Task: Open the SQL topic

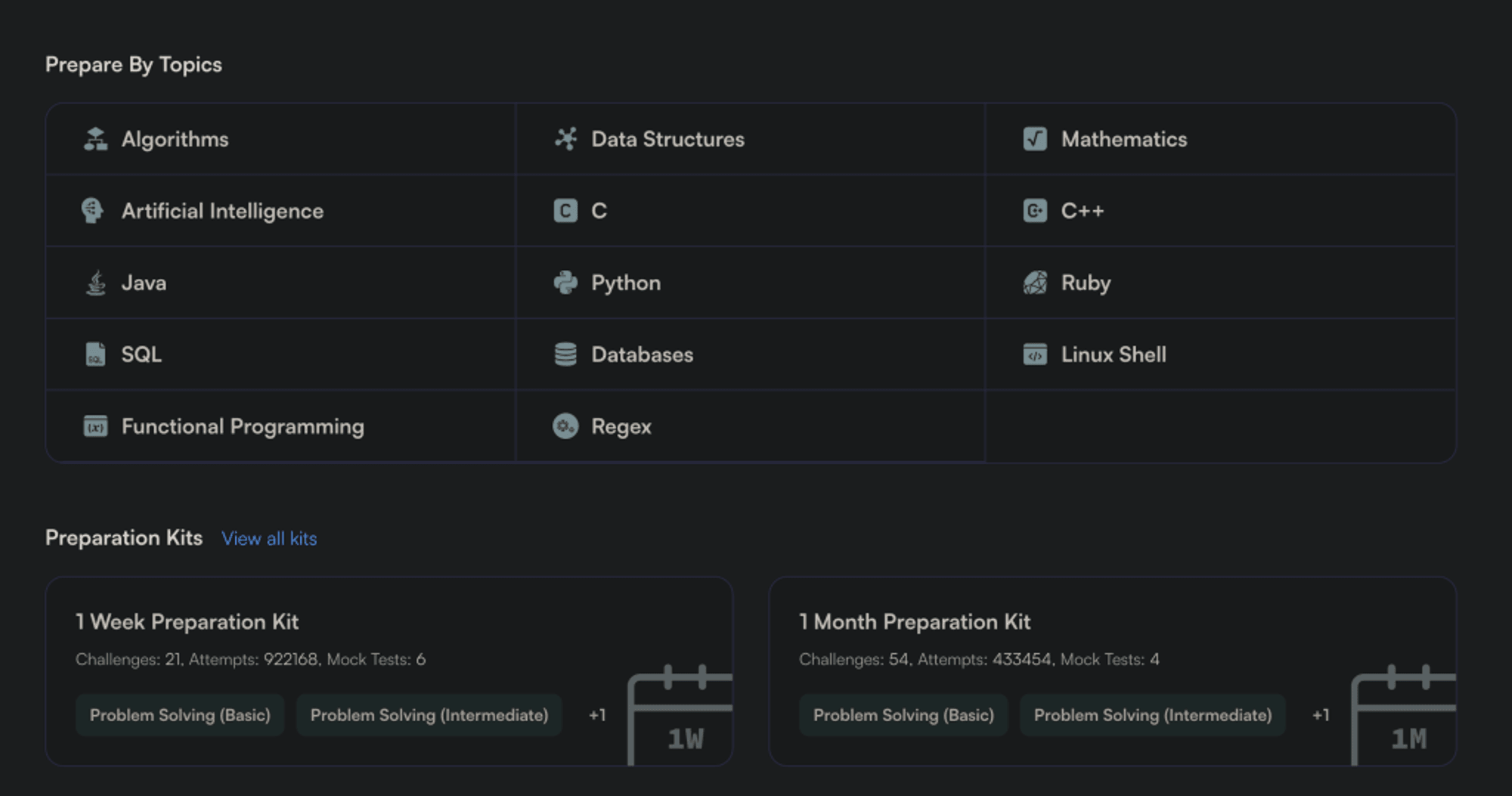Action: click(x=141, y=355)
